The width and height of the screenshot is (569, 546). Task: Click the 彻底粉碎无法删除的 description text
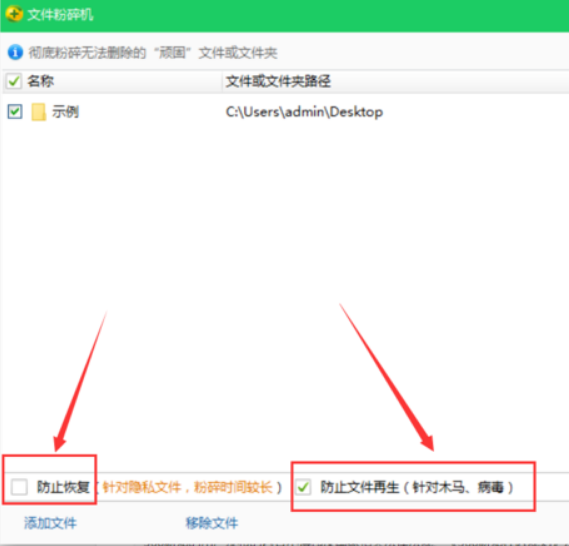click(153, 53)
